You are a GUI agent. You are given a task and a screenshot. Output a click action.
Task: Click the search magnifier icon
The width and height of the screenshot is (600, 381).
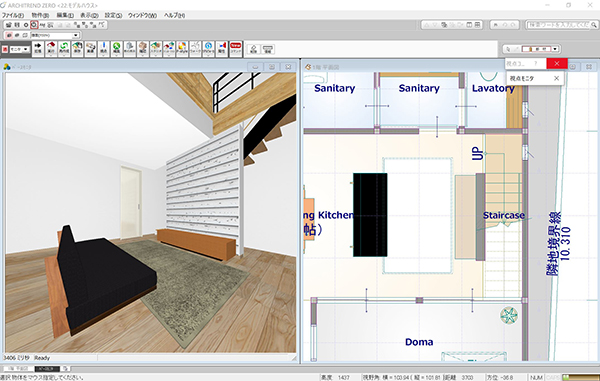pos(594,25)
